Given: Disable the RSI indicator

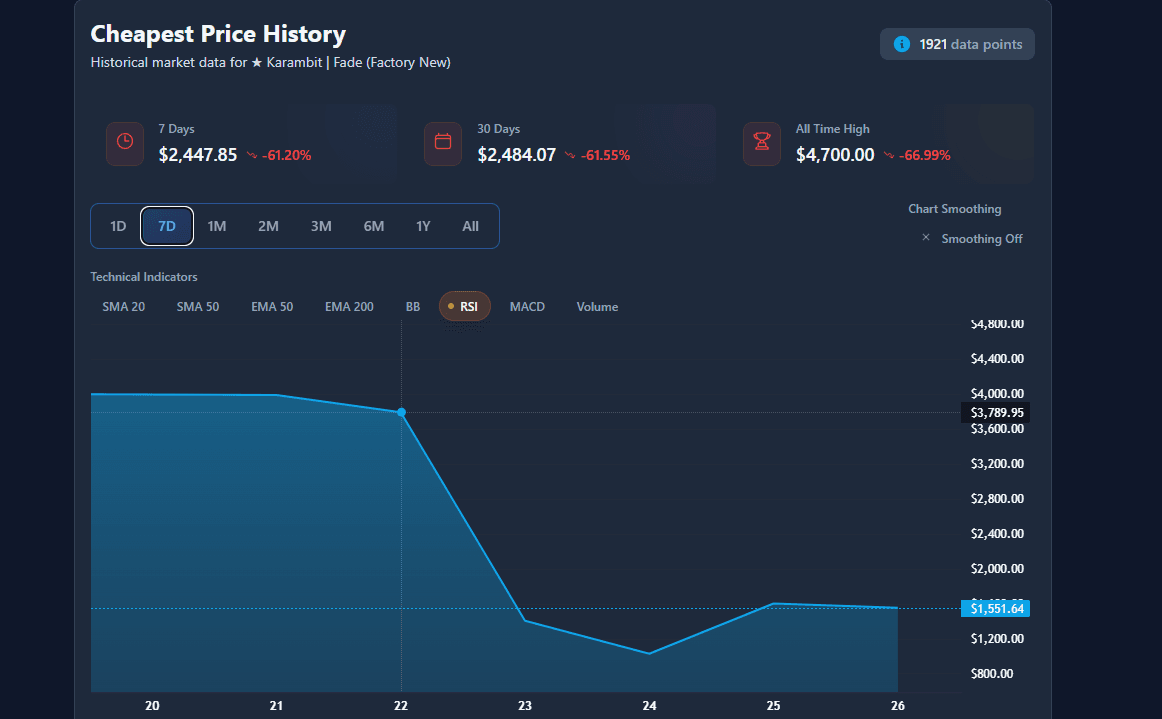Looking at the screenshot, I should (x=464, y=306).
